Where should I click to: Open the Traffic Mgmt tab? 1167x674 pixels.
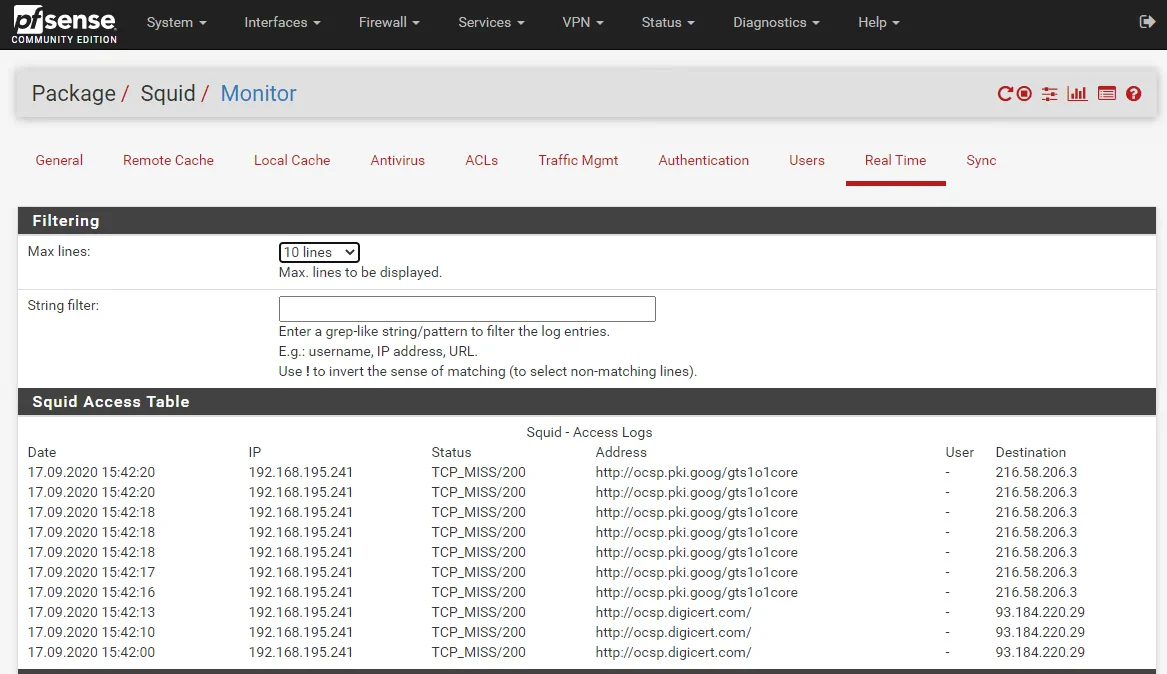[578, 160]
